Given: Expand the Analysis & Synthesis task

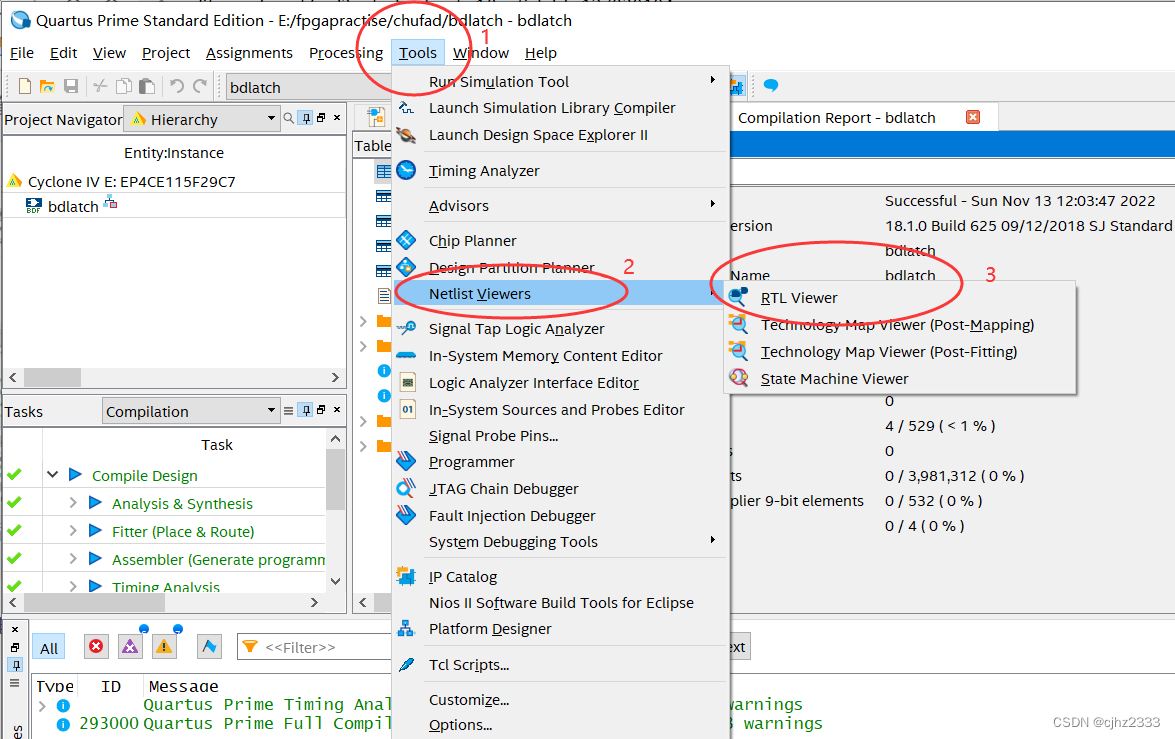Looking at the screenshot, I should pos(73,502).
